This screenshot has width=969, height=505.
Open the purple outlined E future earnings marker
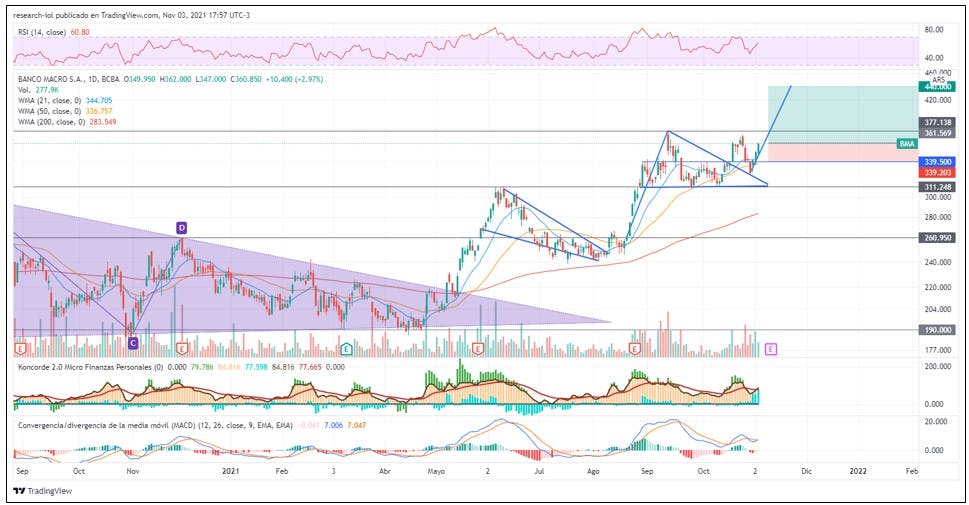click(x=771, y=349)
